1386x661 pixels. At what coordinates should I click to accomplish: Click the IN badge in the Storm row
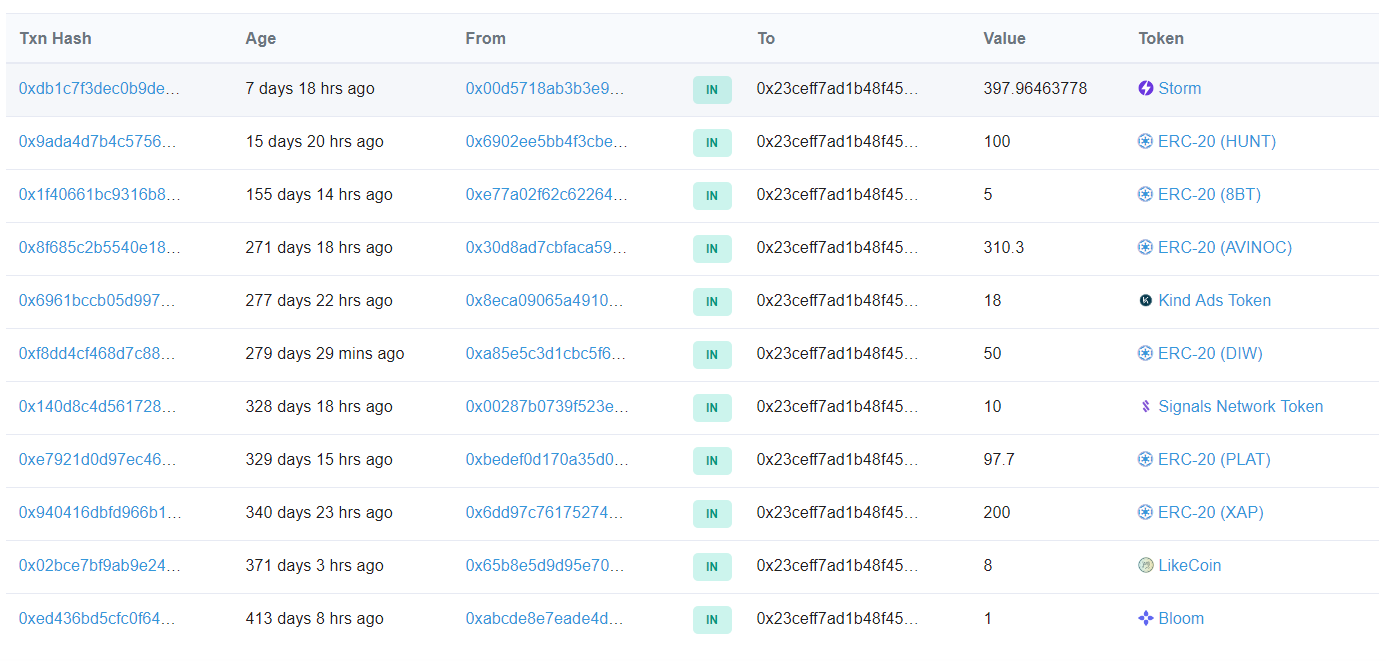tap(712, 90)
